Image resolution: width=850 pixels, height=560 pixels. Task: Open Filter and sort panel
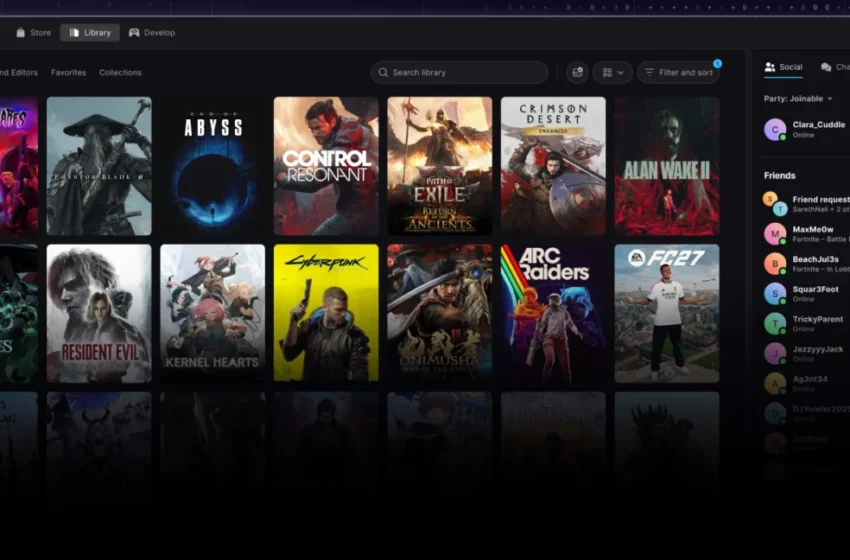coord(679,72)
